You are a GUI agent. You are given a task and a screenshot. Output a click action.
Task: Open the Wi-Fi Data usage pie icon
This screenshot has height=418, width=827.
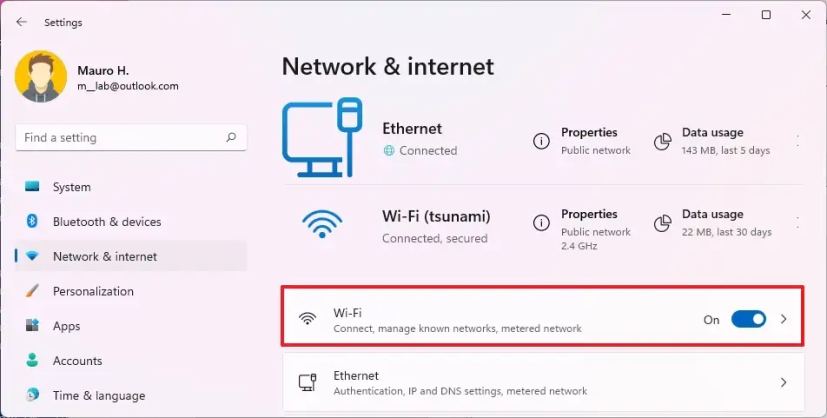pyautogui.click(x=662, y=223)
